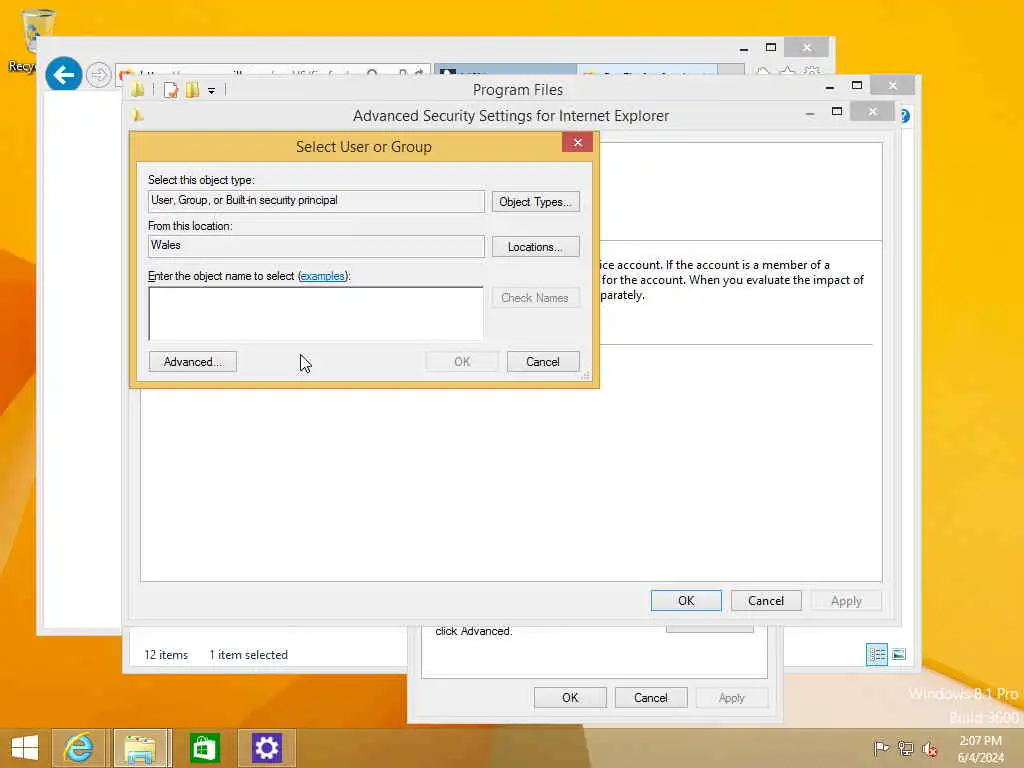1024x768 pixels.
Task: Click the Internet Explorer home icon
Action: [x=763, y=71]
